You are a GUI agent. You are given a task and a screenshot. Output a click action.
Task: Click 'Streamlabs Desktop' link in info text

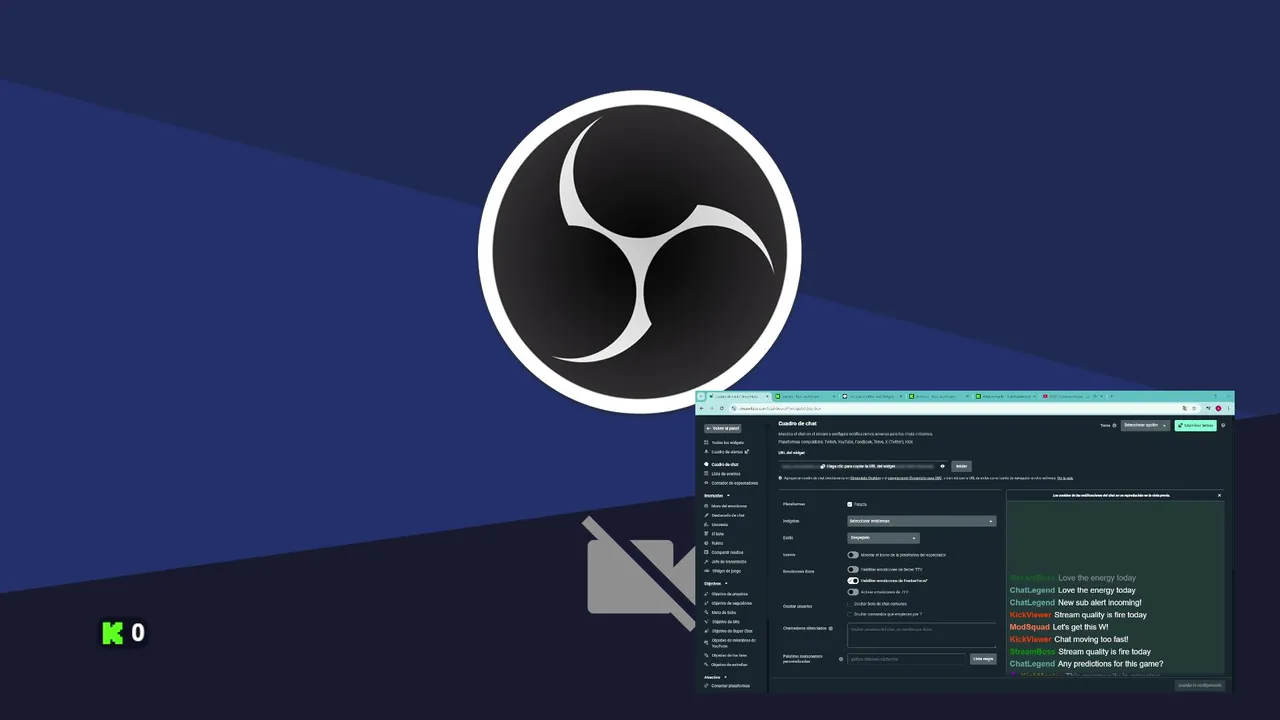(865, 478)
